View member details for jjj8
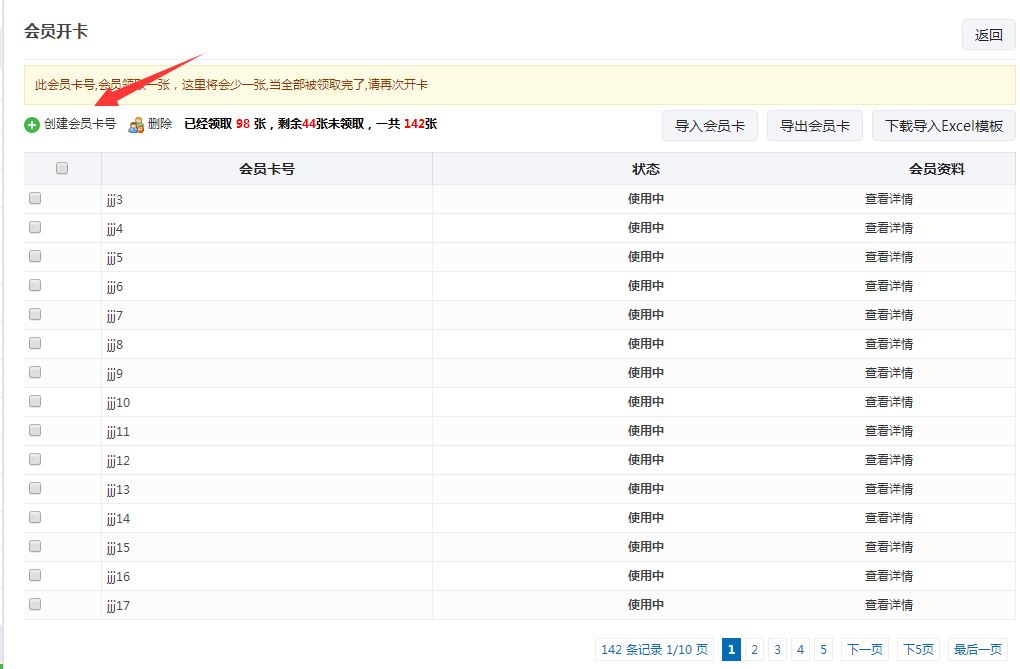Viewport: 1020px width, 669px height. pos(889,344)
